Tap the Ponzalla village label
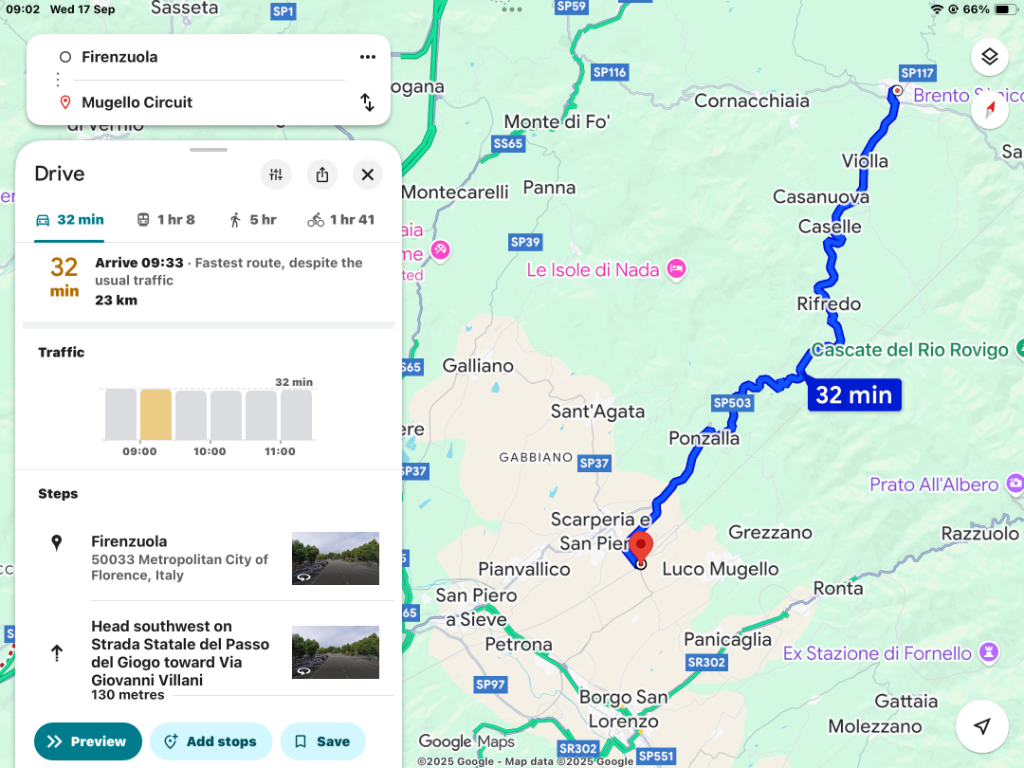Screen dimensions: 1024x768 click(704, 438)
